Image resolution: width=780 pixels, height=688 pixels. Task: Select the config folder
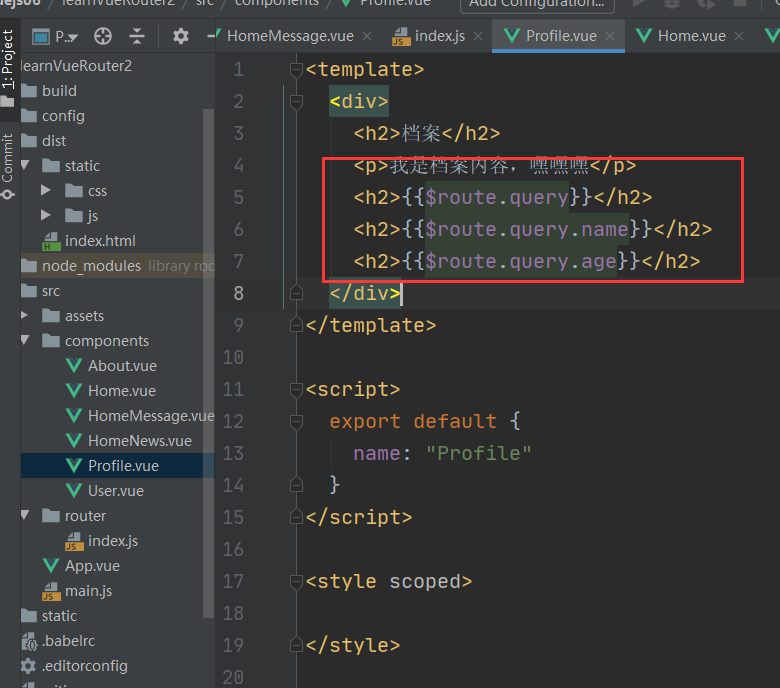click(x=63, y=116)
